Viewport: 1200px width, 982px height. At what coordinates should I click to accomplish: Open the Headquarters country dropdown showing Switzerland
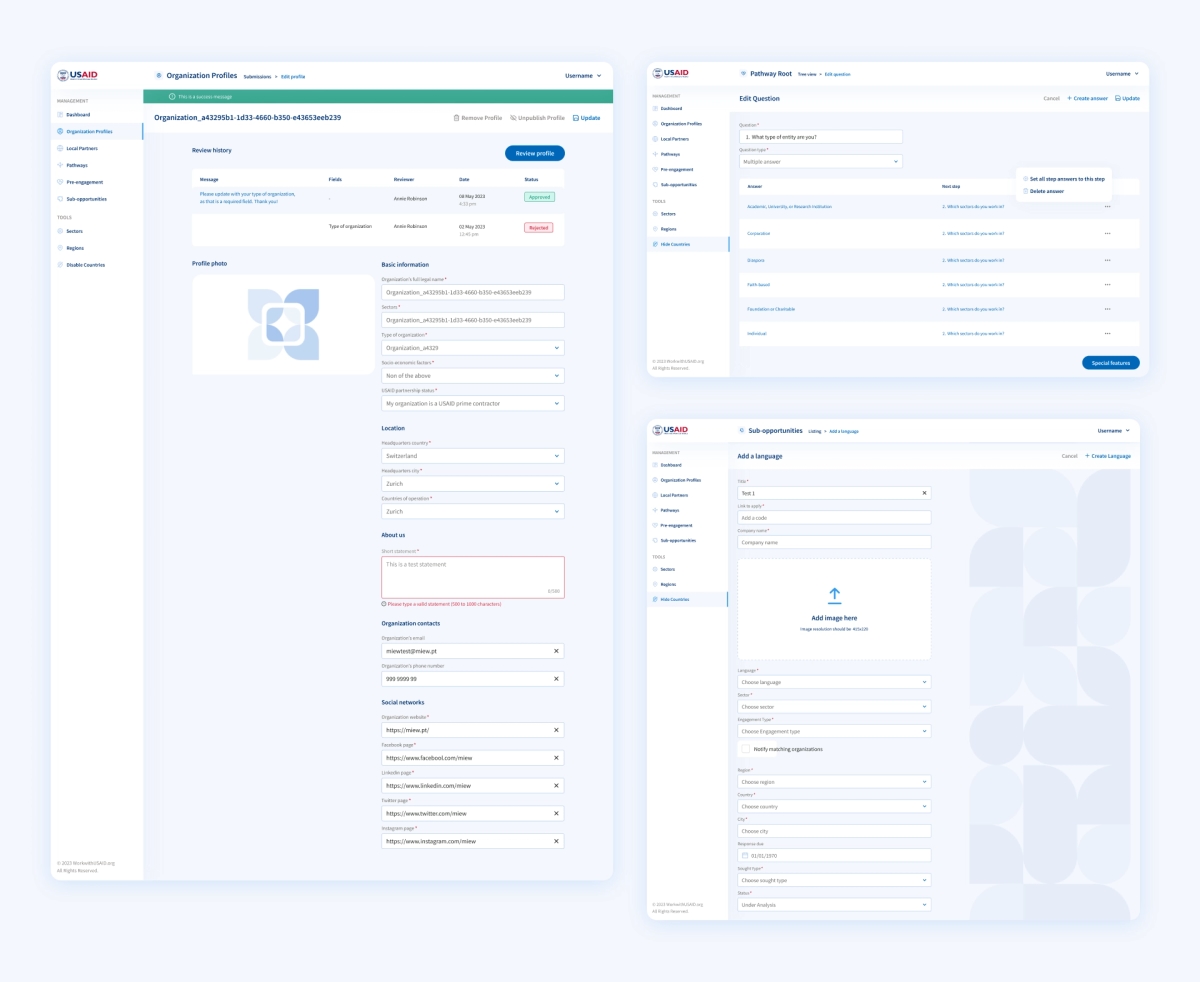(472, 456)
